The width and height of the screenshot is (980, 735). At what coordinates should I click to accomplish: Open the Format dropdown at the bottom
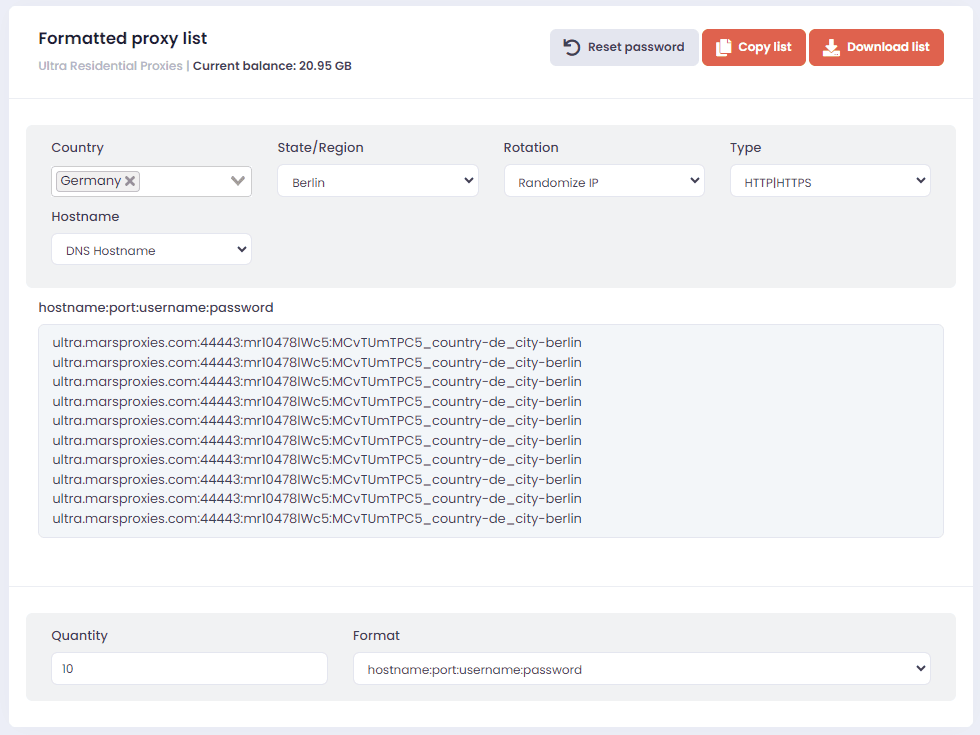[x=641, y=669]
